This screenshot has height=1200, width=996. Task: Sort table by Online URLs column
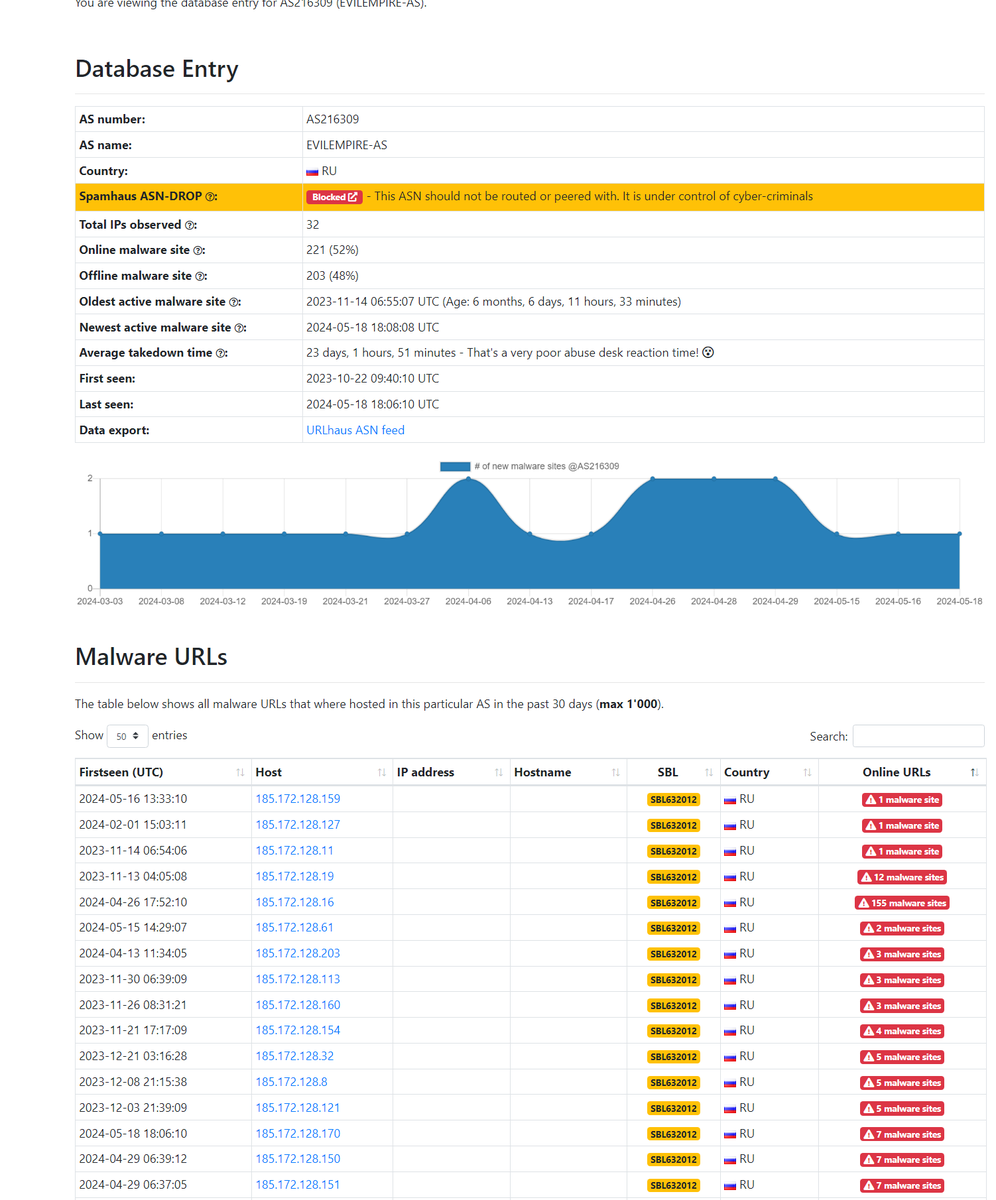[x=901, y=772]
